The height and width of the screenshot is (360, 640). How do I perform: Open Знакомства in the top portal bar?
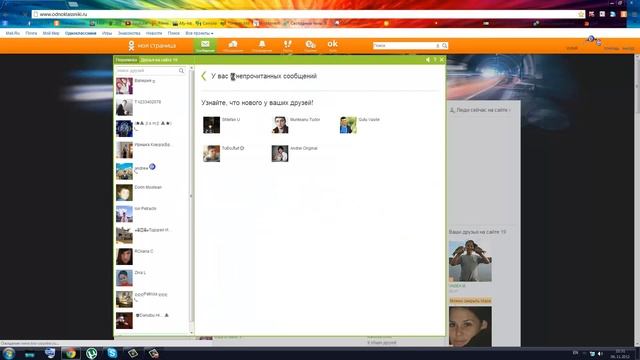(x=129, y=33)
